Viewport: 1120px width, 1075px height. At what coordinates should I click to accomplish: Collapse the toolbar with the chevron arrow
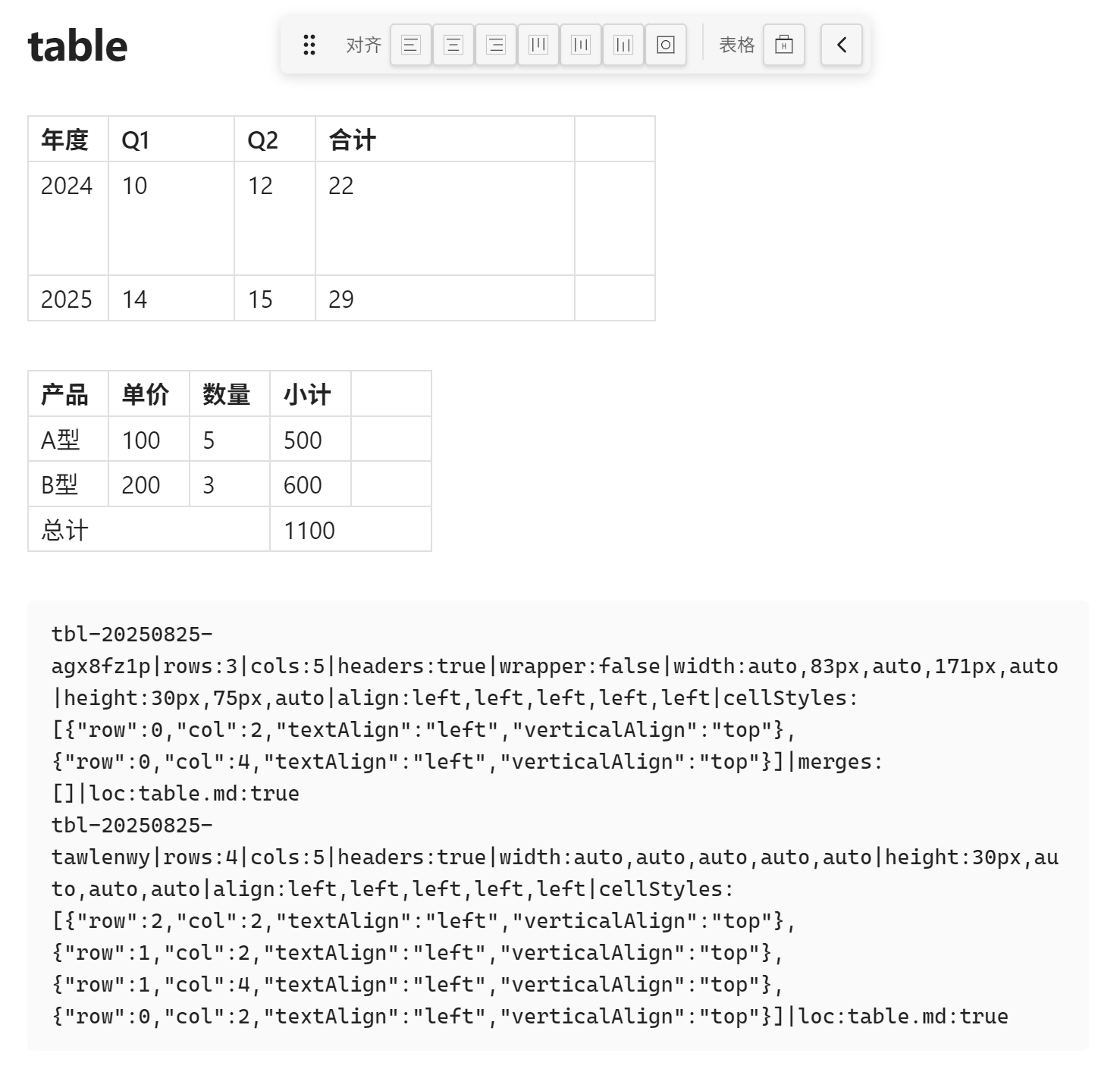(x=842, y=45)
